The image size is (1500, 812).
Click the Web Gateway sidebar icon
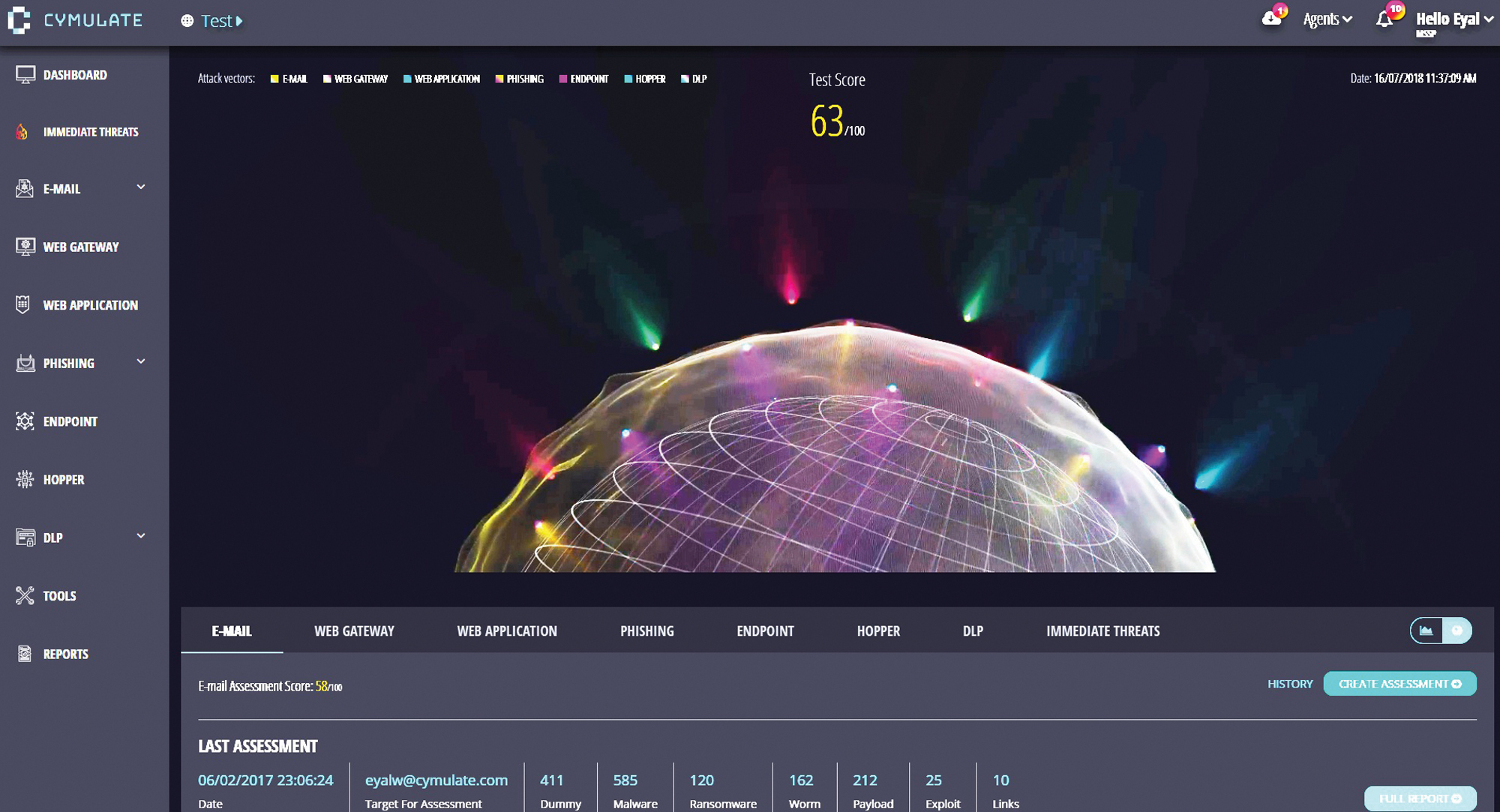(25, 247)
